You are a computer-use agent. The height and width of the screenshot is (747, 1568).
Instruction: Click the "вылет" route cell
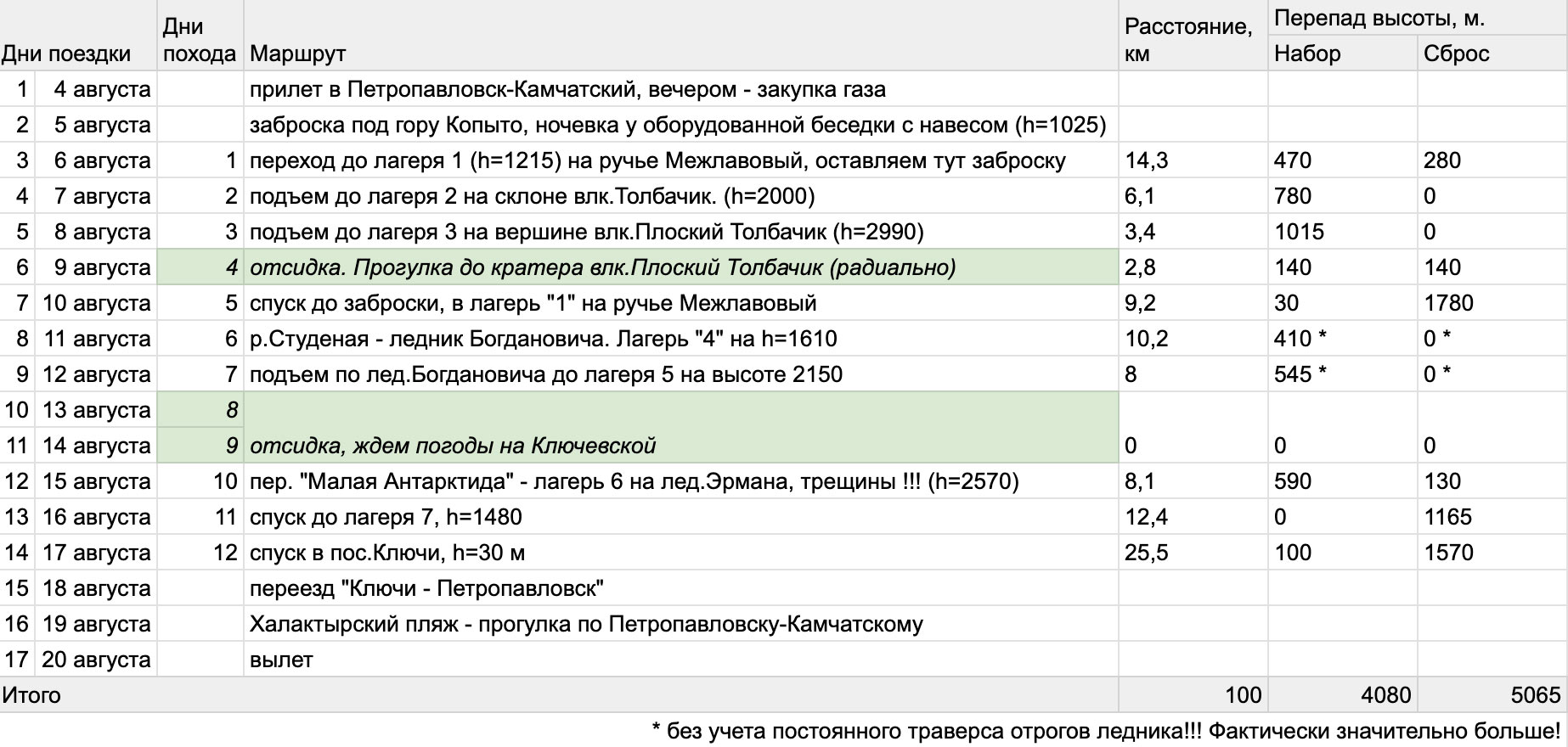(x=681, y=660)
